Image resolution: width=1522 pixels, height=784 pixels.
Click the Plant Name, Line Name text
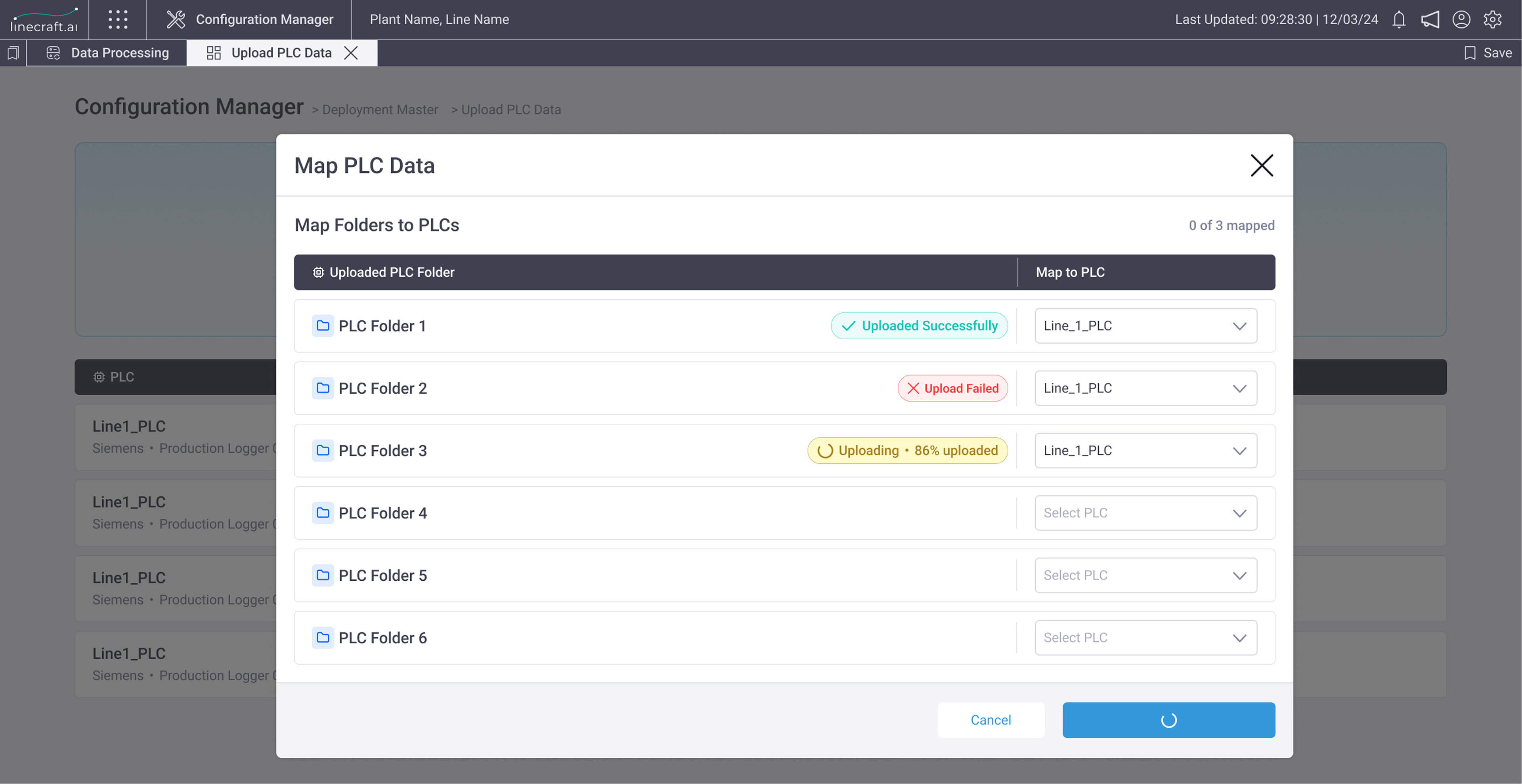(439, 19)
